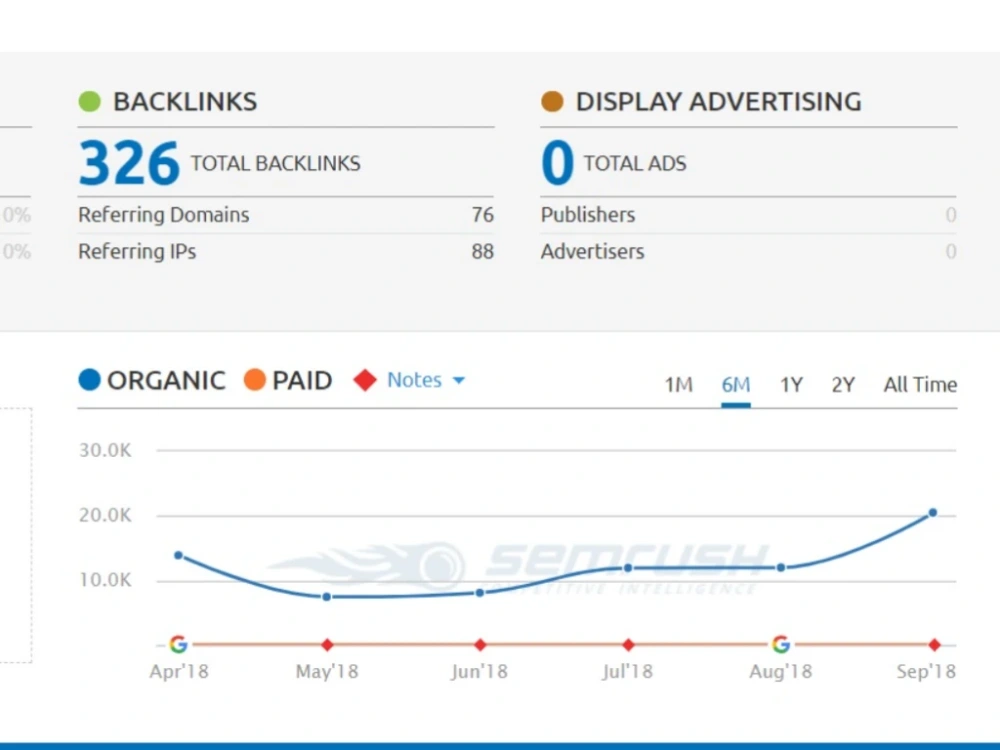Viewport: 1000px width, 750px height.
Task: Click the TOTAL ADS caption
Action: [635, 163]
